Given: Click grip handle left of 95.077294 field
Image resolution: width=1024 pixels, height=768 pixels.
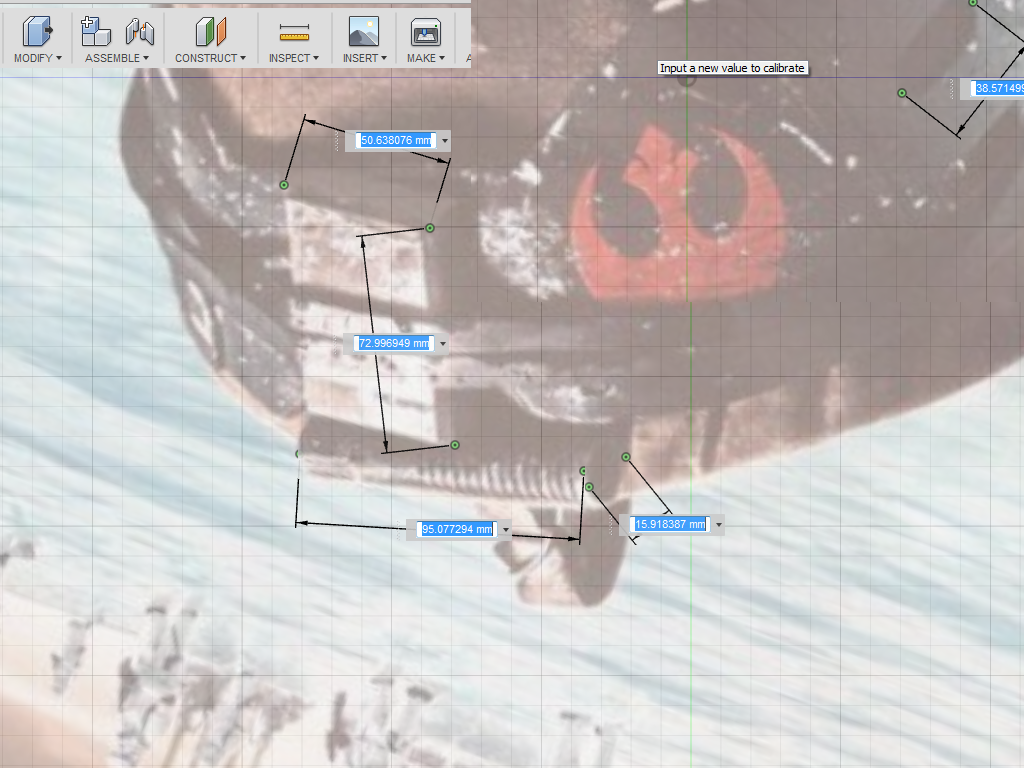Looking at the screenshot, I should pos(399,530).
